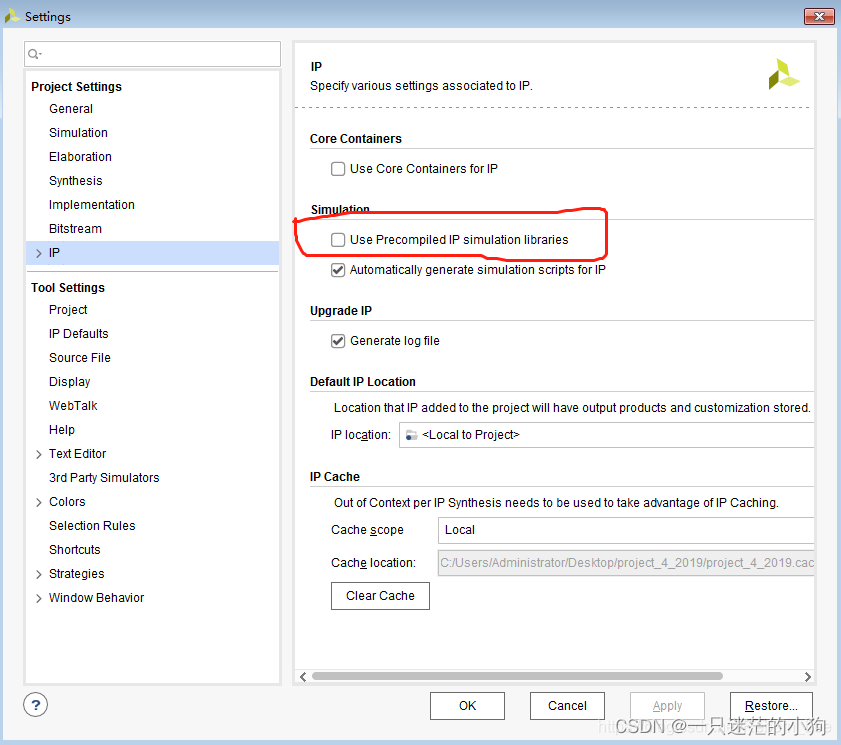Screen dimensions: 841x745
Task: Open the WebTalk settings page
Action: point(73,405)
